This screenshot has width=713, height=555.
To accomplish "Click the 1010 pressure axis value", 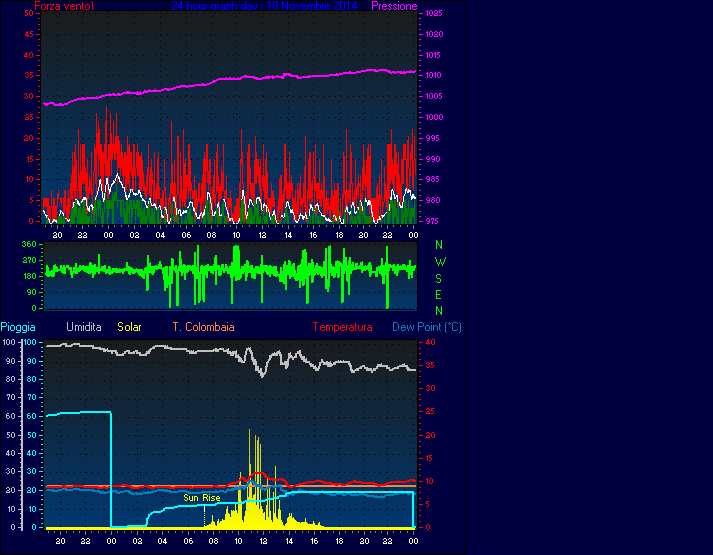I will [434, 75].
